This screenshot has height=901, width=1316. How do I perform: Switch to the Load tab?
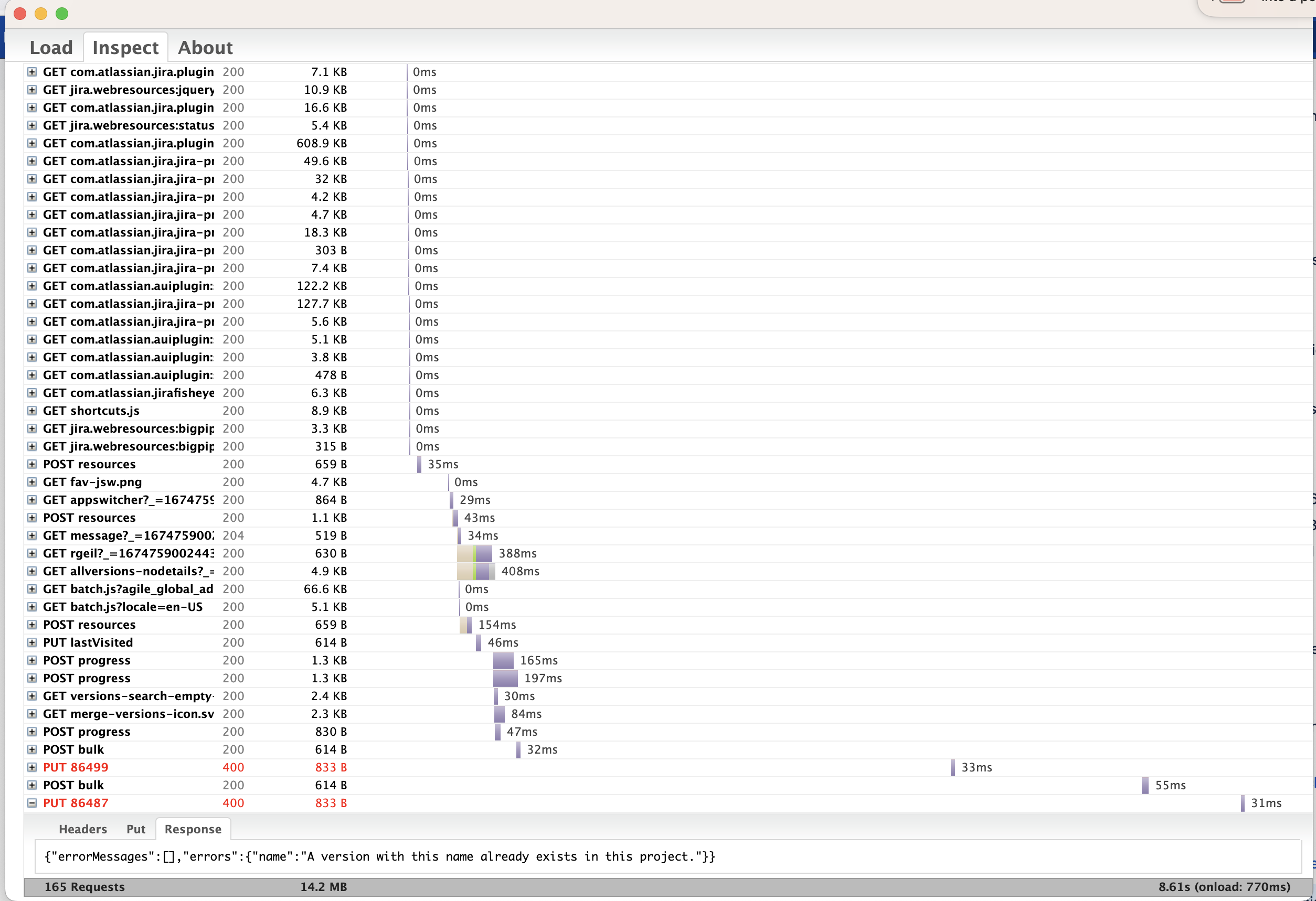click(x=51, y=48)
